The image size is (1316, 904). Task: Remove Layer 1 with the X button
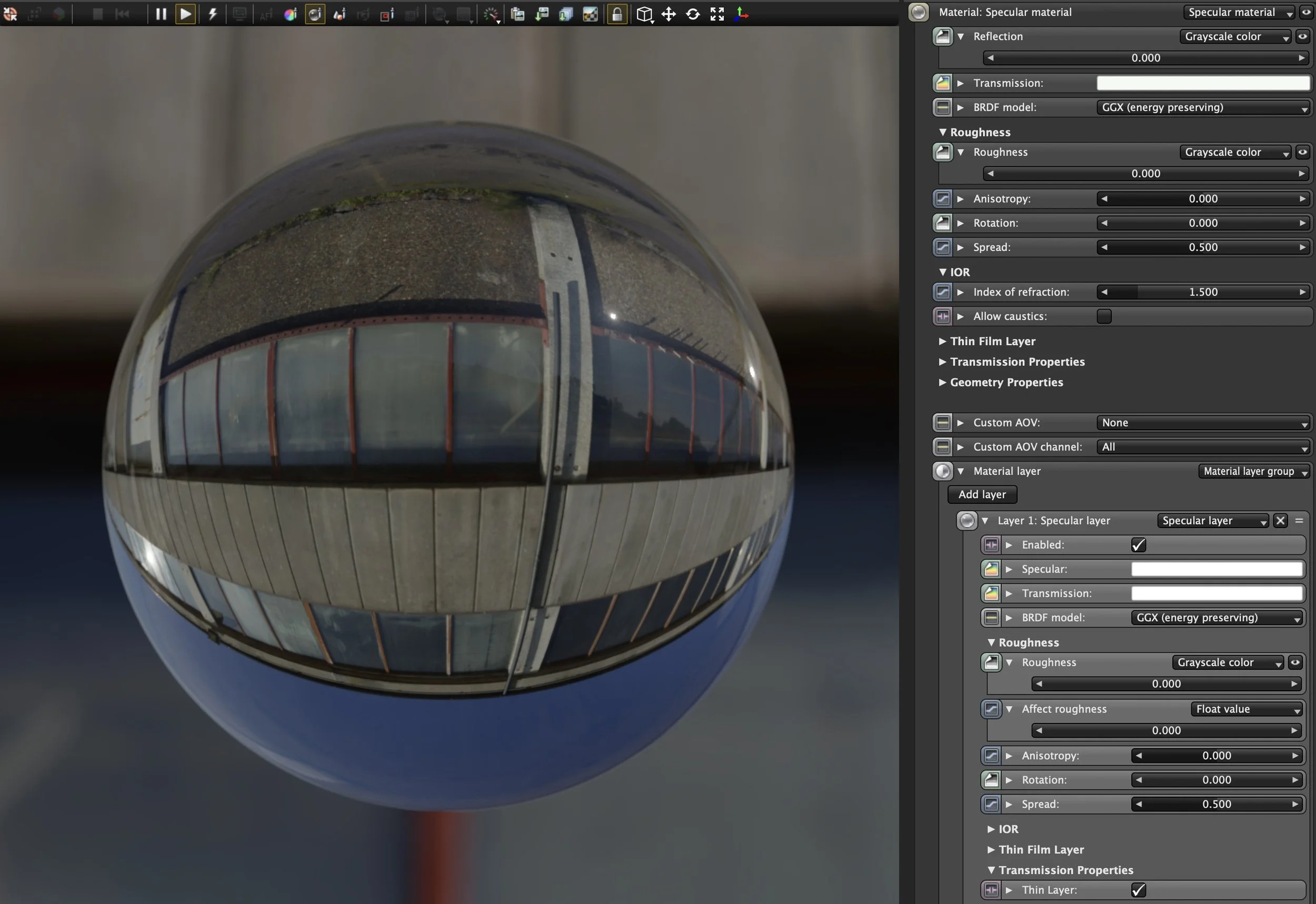tap(1280, 521)
